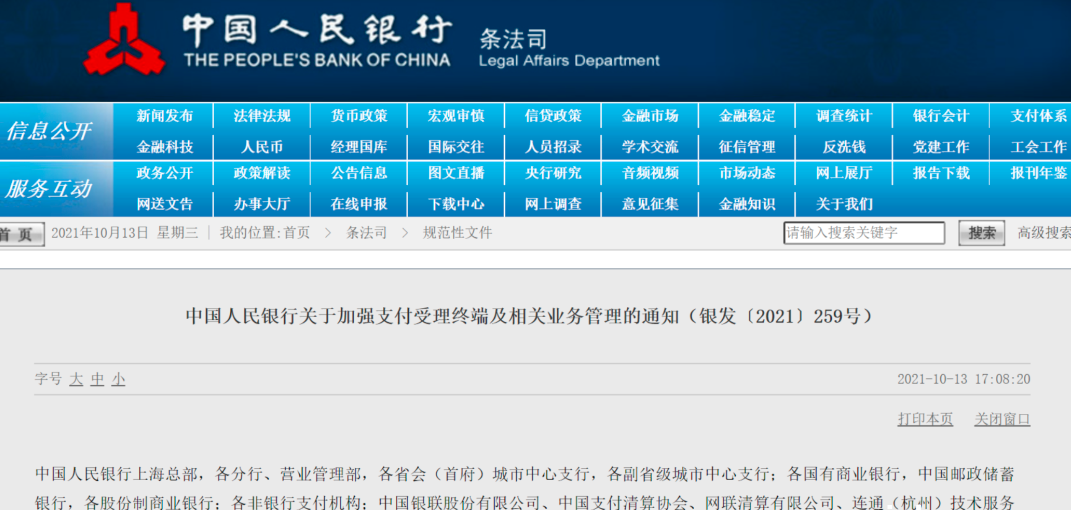The image size is (1071, 510).
Task: Select 金融科技 navigation item
Action: pyautogui.click(x=165, y=147)
